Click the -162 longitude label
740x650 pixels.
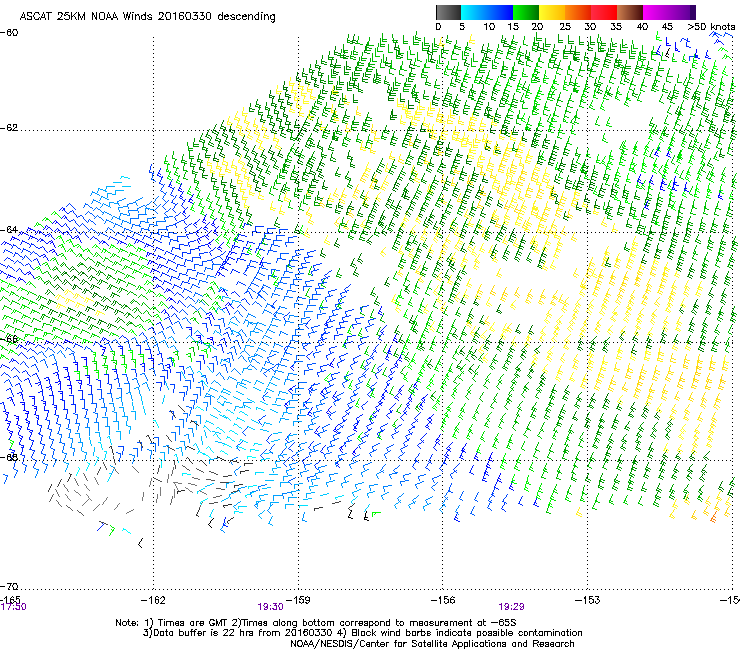(153, 600)
